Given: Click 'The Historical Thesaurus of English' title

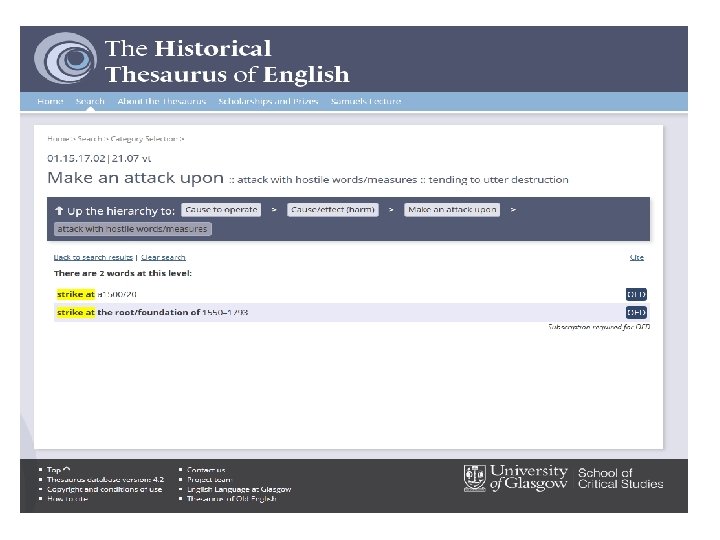Looking at the screenshot, I should (x=227, y=61).
